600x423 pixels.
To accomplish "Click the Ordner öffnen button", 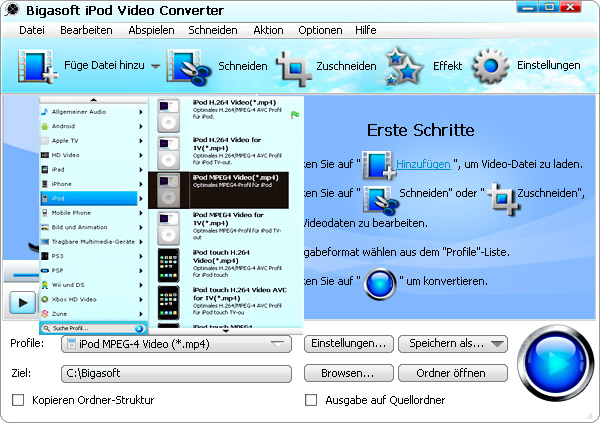I will coord(453,373).
